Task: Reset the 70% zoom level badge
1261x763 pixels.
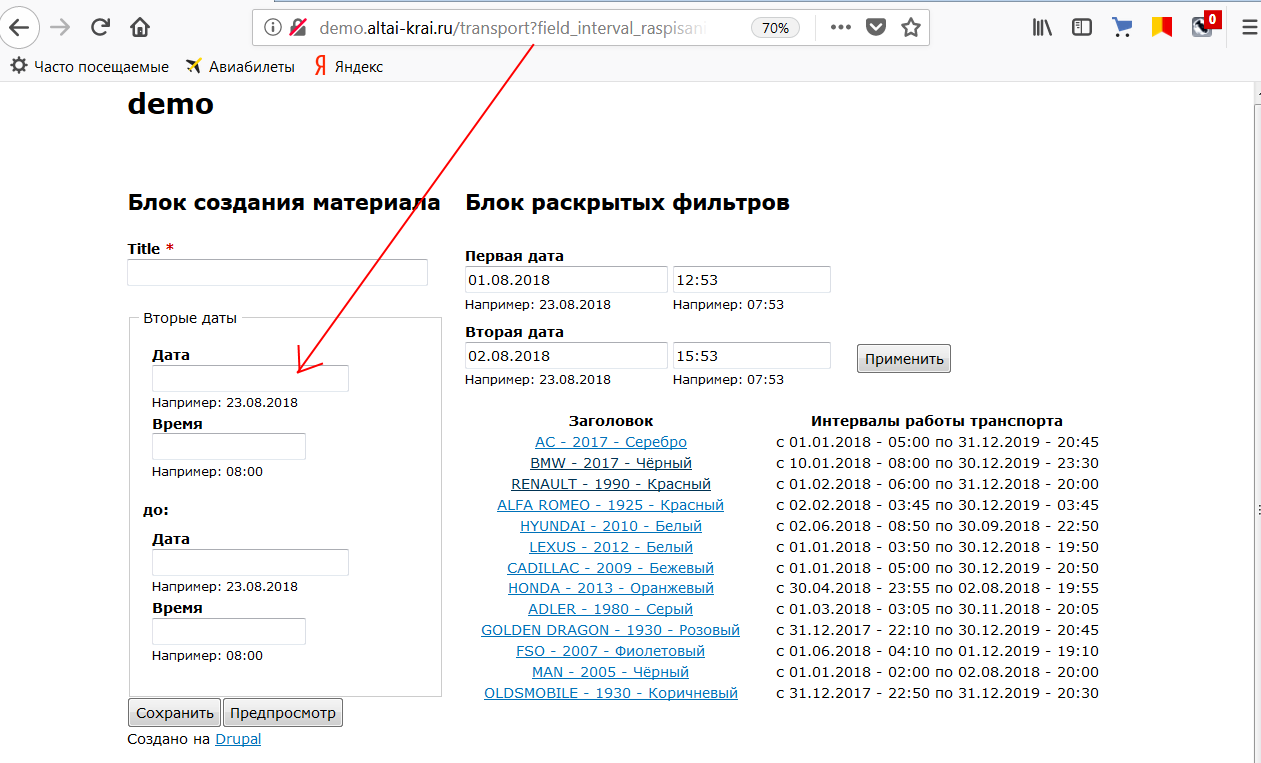Action: [775, 28]
